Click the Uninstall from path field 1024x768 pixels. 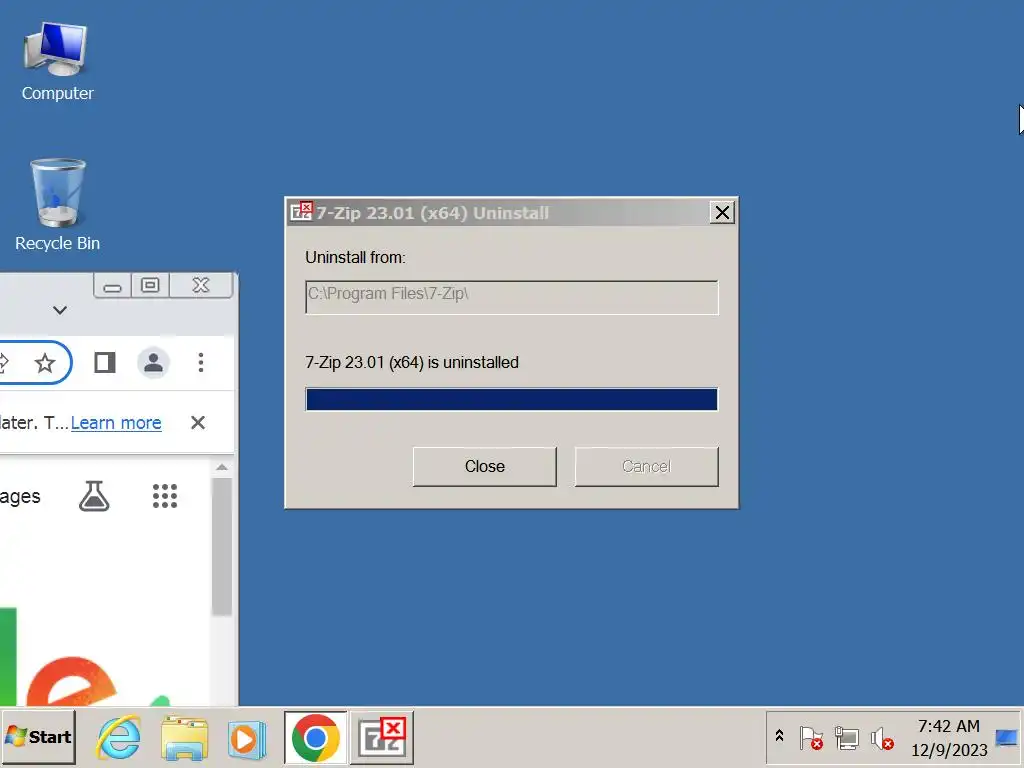(512, 297)
